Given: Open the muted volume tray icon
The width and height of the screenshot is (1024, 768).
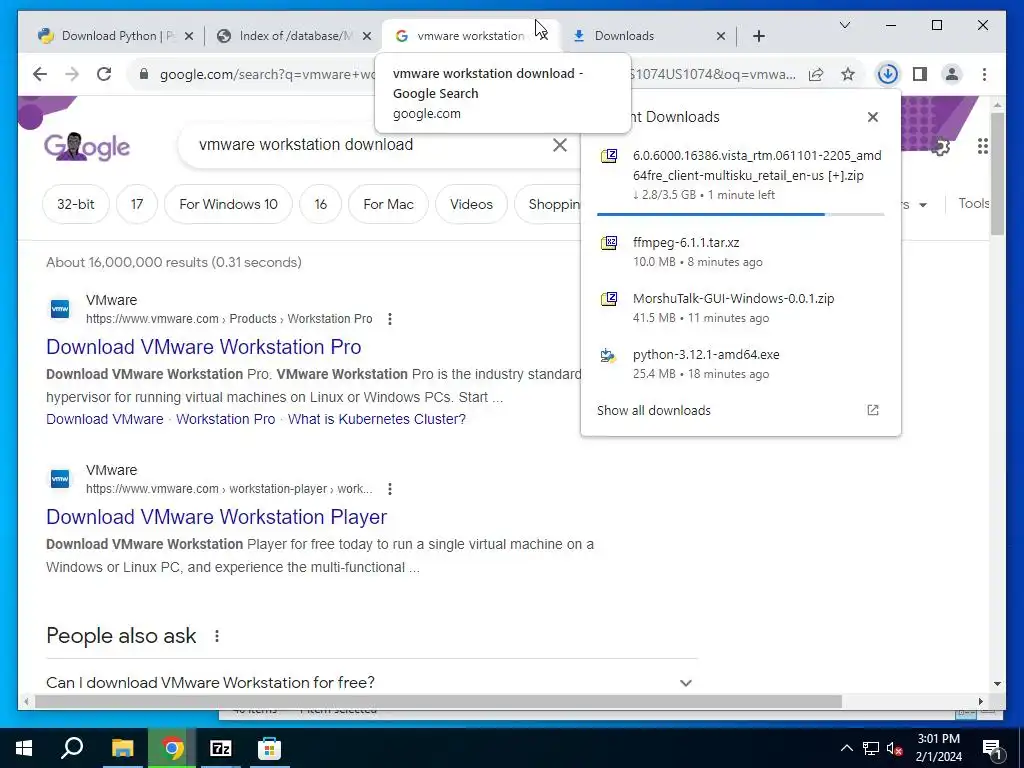Looking at the screenshot, I should coord(895,748).
